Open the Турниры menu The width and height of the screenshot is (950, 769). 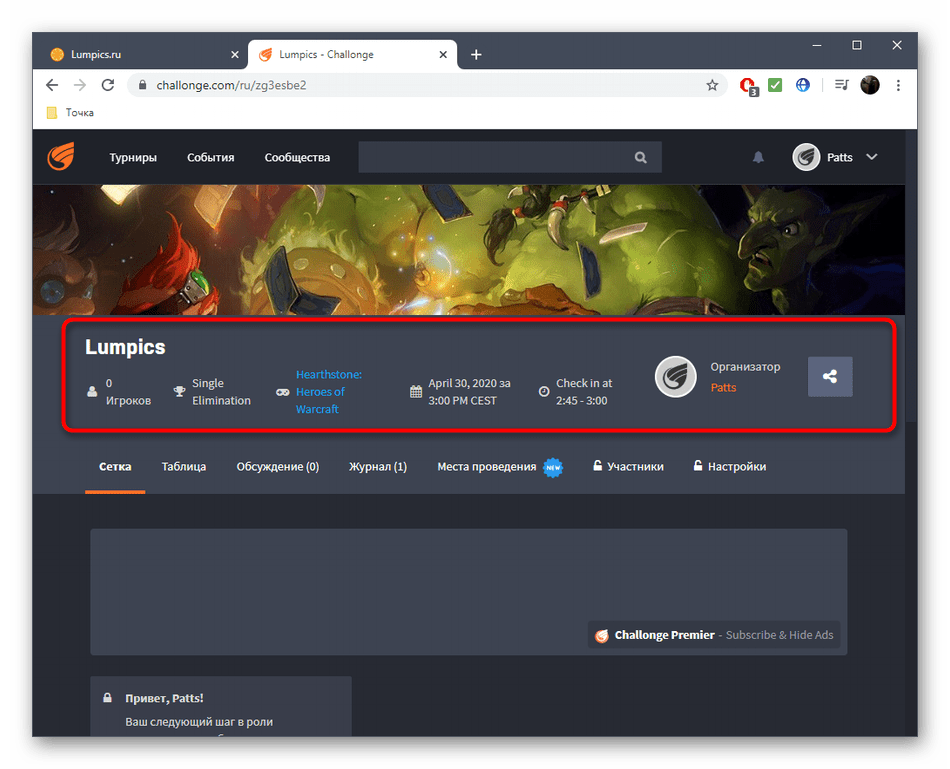tap(133, 158)
